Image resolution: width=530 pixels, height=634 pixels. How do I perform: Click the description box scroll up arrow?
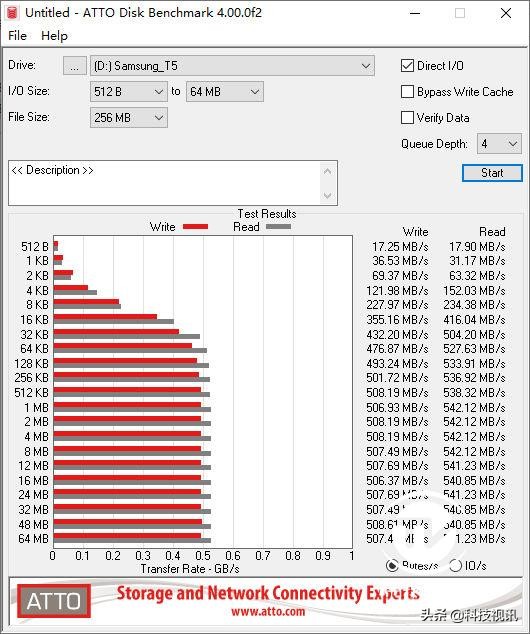tap(327, 171)
